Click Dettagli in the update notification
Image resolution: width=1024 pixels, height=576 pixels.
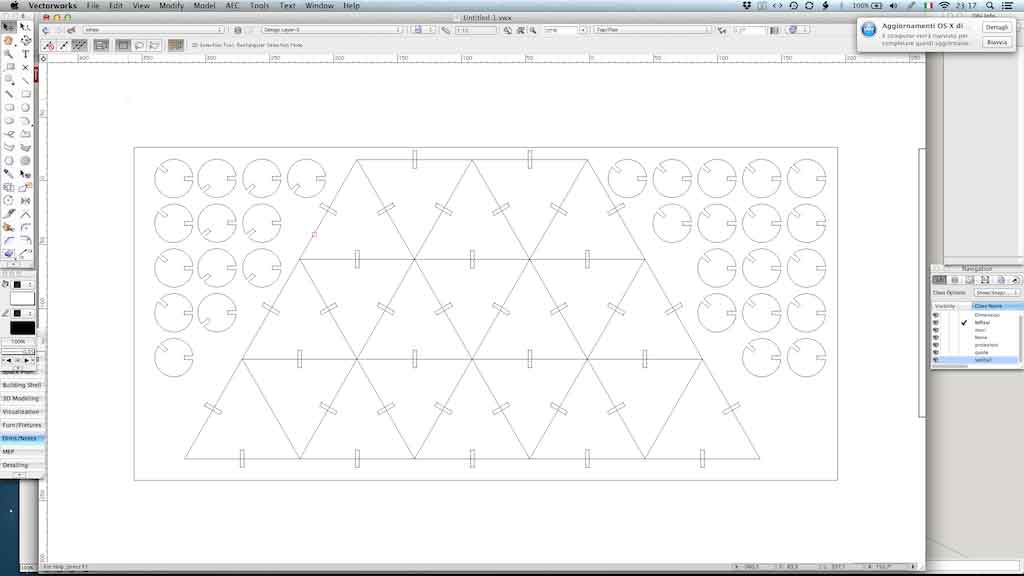(997, 27)
